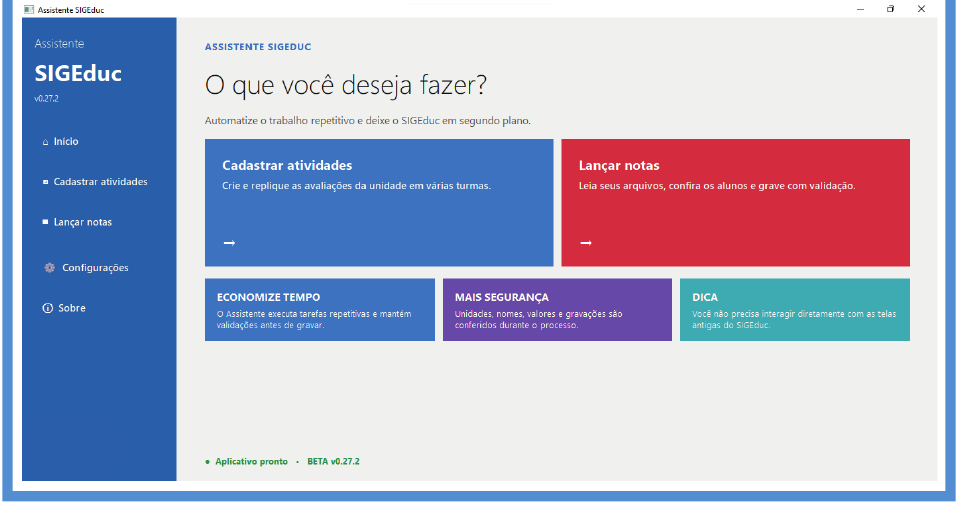Click 'Crie e replique as avaliações' description
Image resolution: width=968 pixels, height=517 pixels.
[356, 186]
